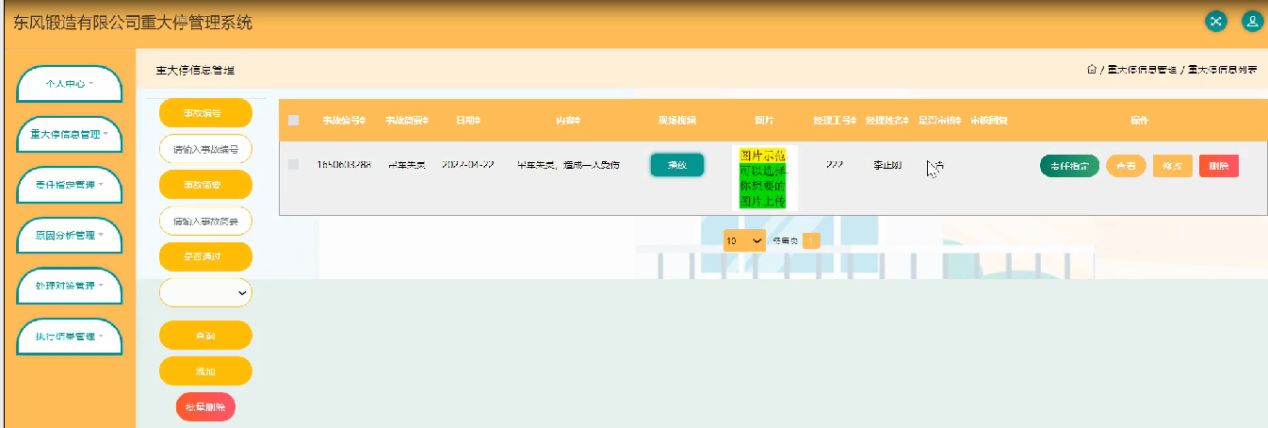1268x428 pixels.
Task: Sort by the 事故编号 column header
Action: (x=343, y=121)
